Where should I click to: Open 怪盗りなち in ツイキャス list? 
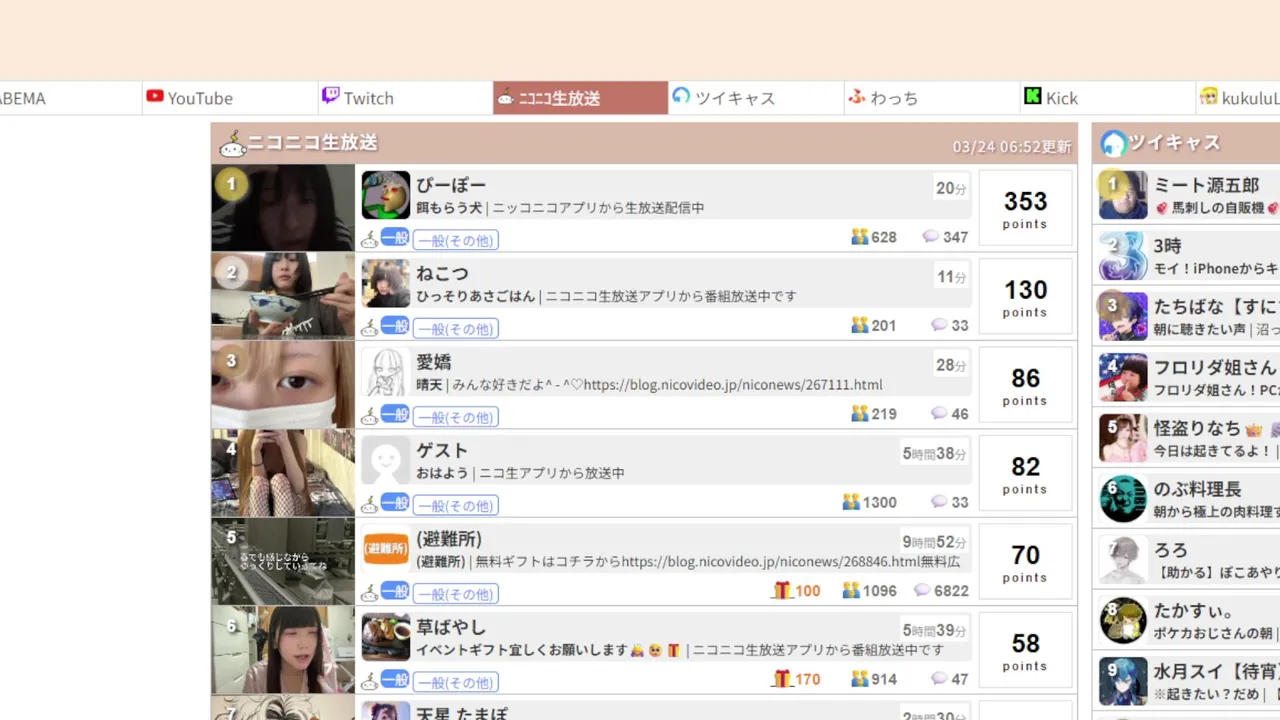click(1197, 428)
